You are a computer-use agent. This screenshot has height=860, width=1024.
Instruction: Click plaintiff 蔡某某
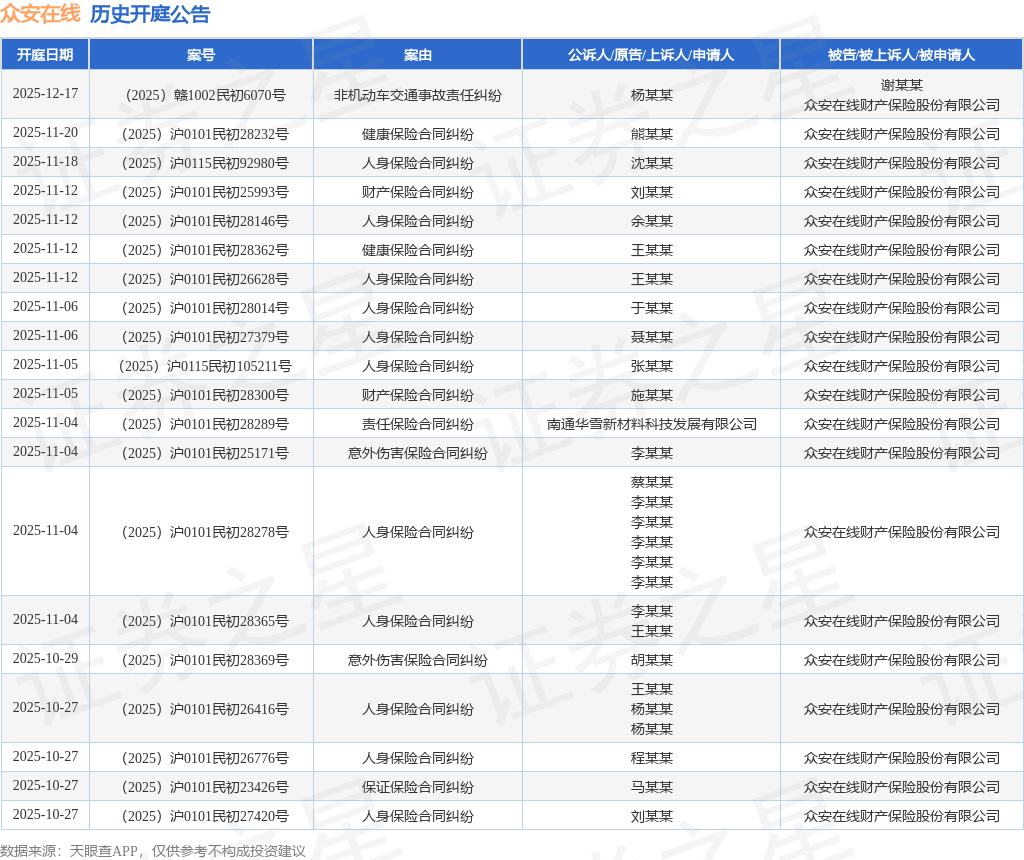[x=652, y=483]
